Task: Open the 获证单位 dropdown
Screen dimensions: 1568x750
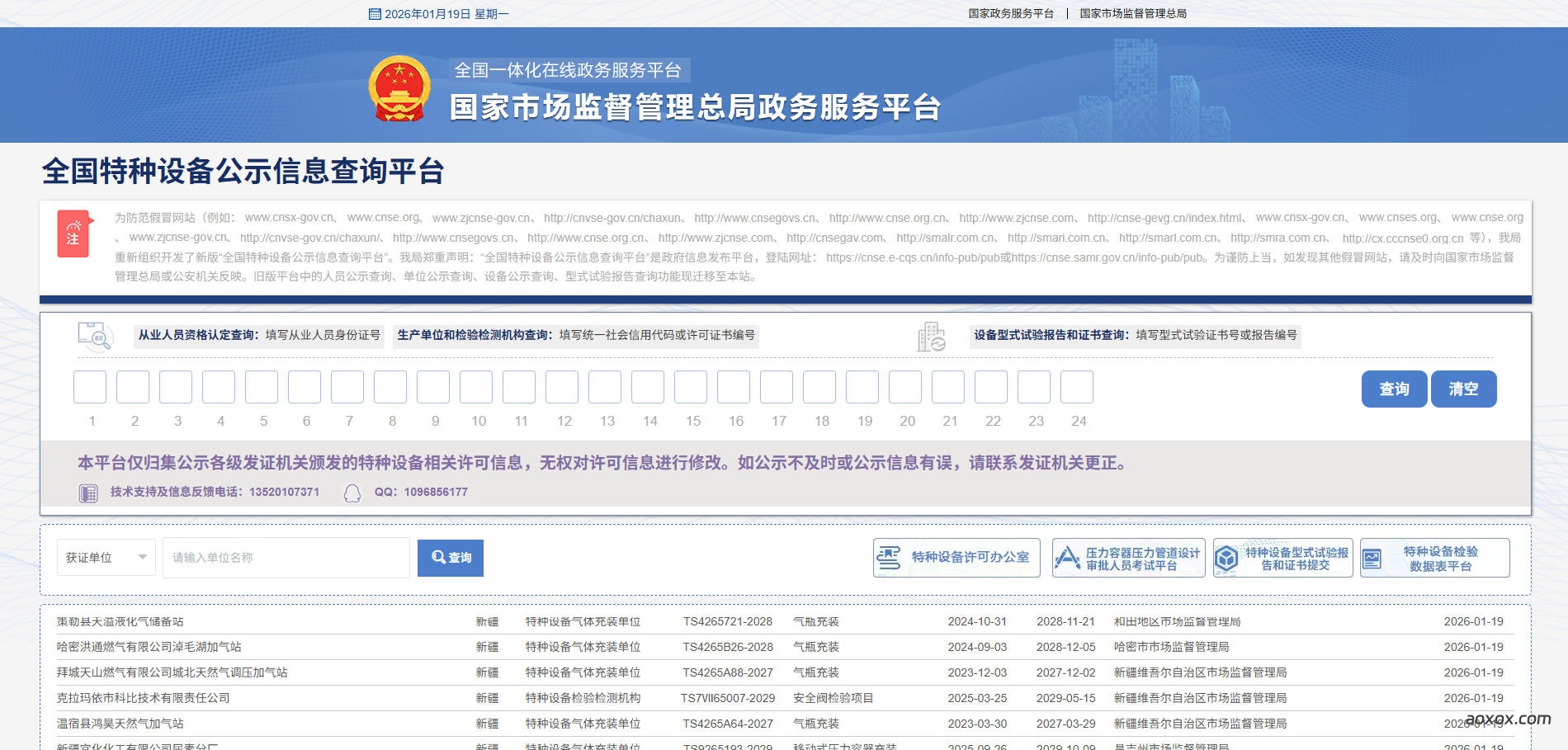Action: coord(106,558)
